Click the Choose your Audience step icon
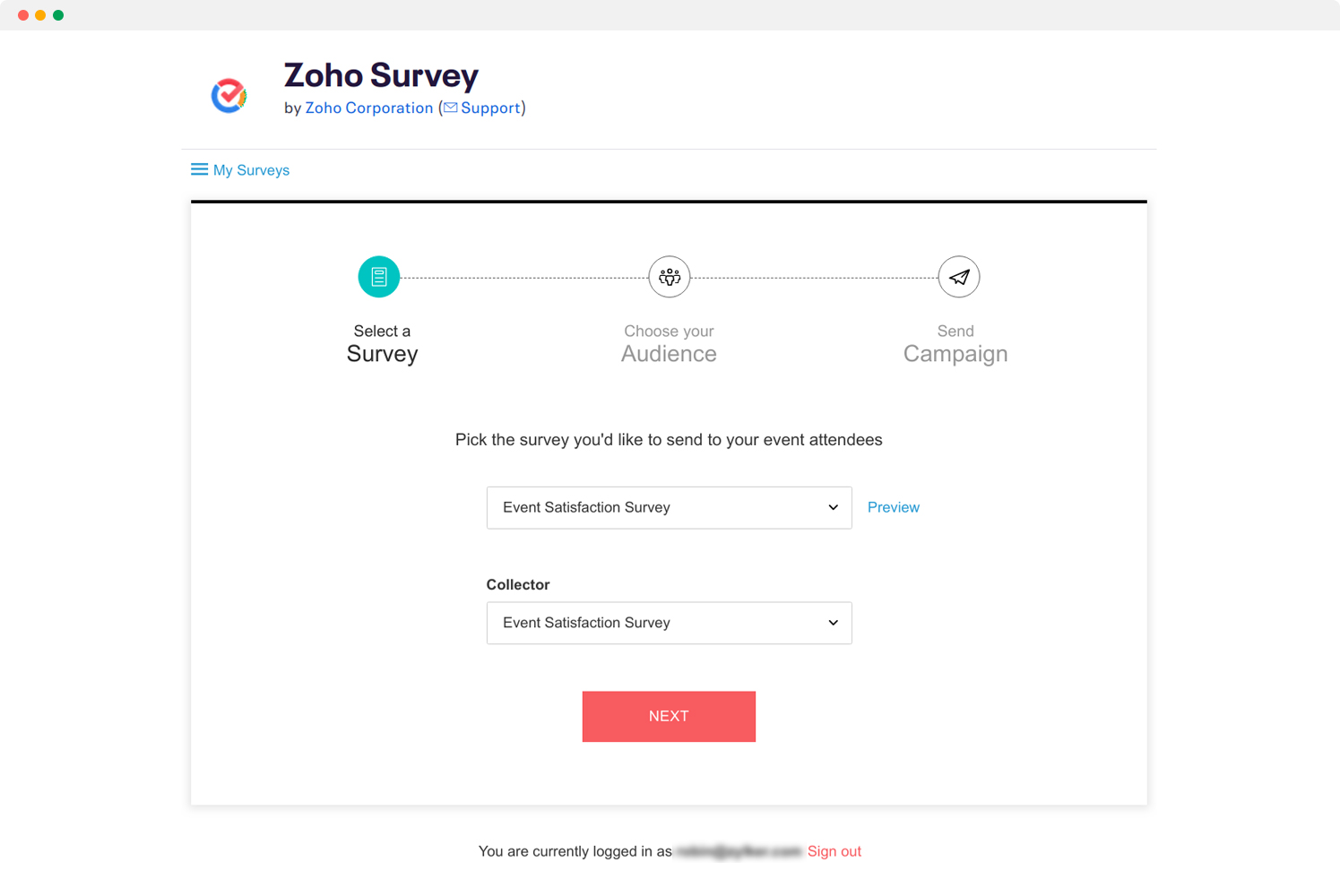The width and height of the screenshot is (1340, 896). pos(670,277)
